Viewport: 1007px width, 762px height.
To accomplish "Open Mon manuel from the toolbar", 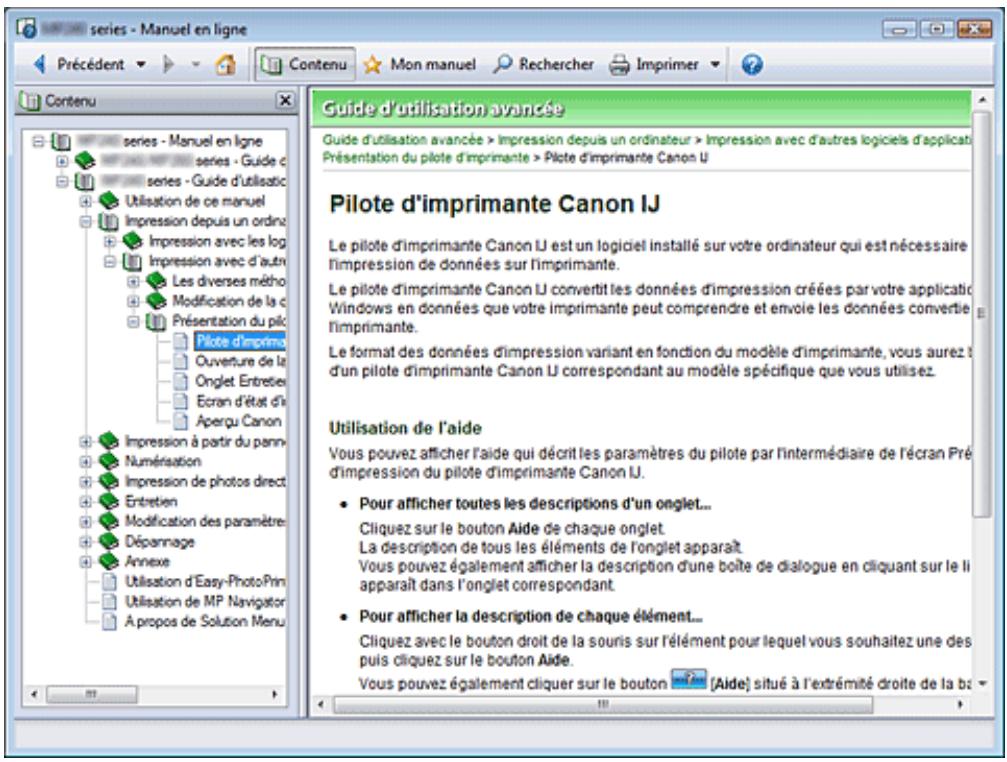I will point(419,64).
